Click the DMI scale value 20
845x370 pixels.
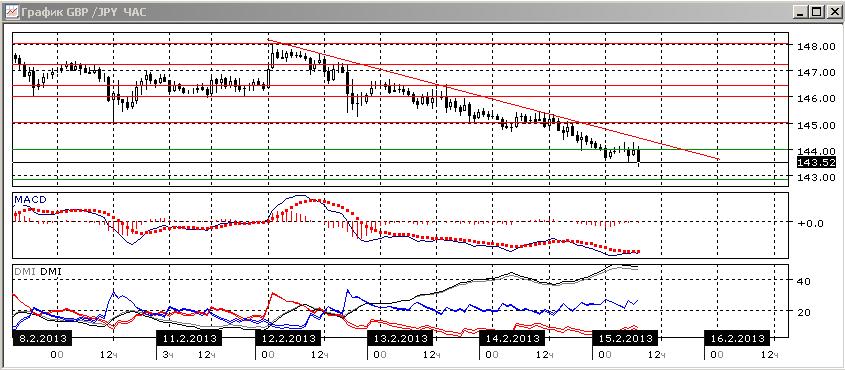[805, 312]
